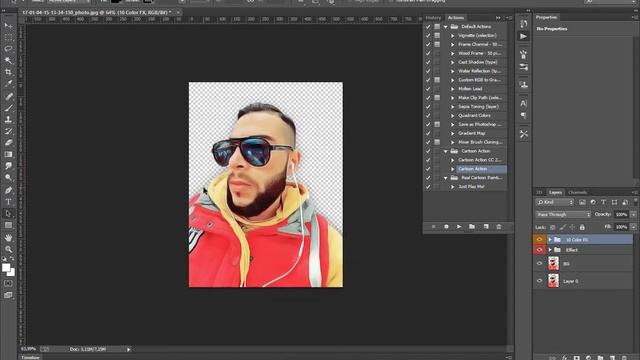Select the Clone Stamp tool
This screenshot has height=360, width=640.
click(x=8, y=120)
